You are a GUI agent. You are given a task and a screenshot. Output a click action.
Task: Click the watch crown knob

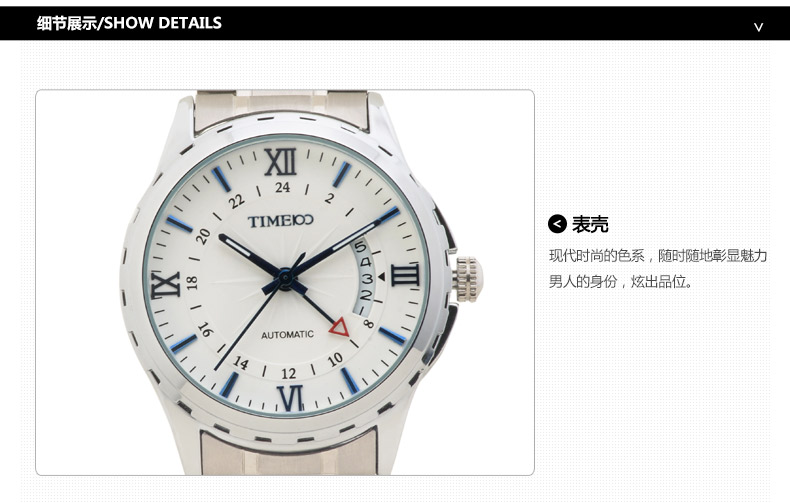click(x=467, y=279)
